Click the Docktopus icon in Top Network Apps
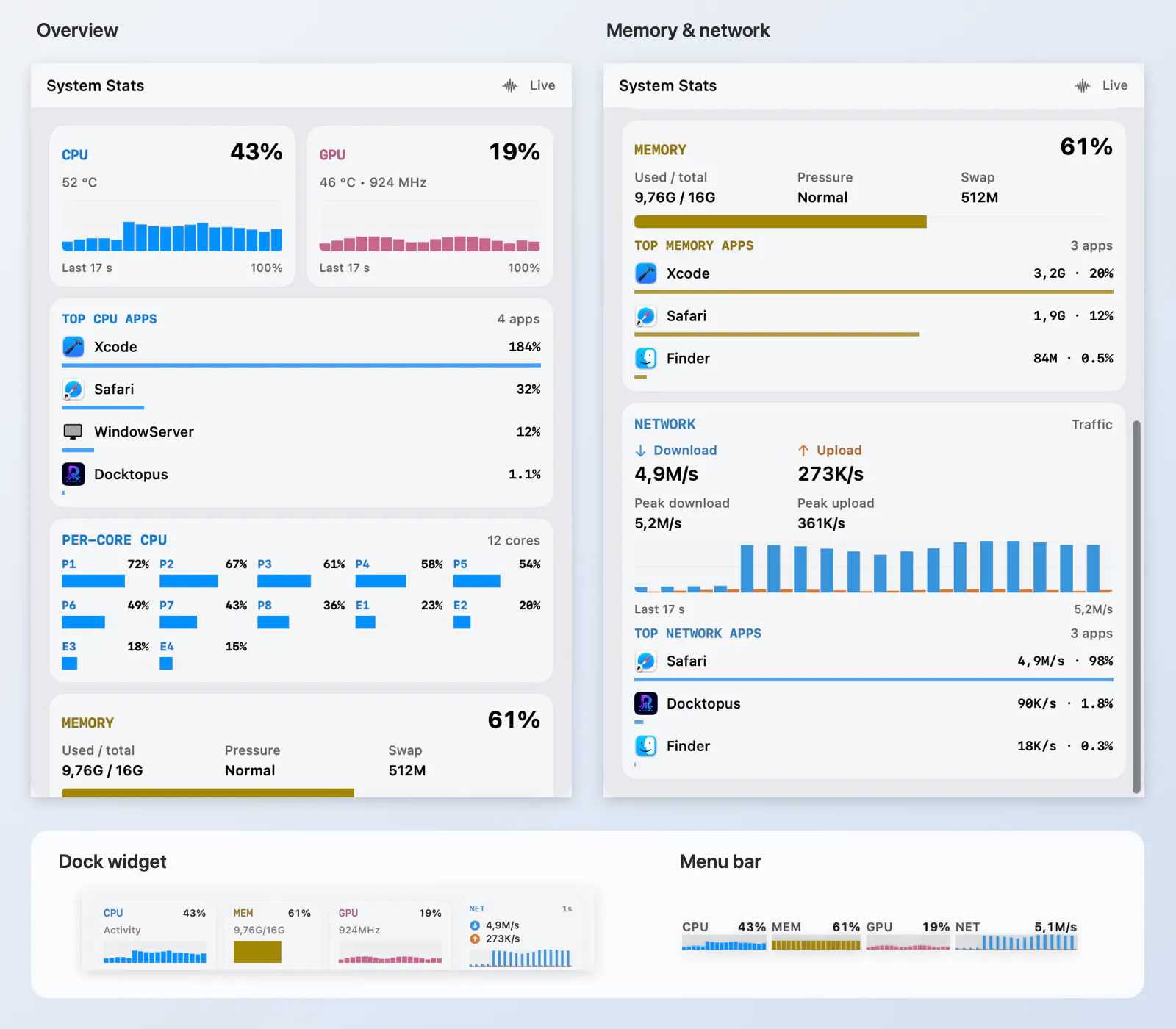Image resolution: width=1176 pixels, height=1029 pixels. tap(646, 703)
